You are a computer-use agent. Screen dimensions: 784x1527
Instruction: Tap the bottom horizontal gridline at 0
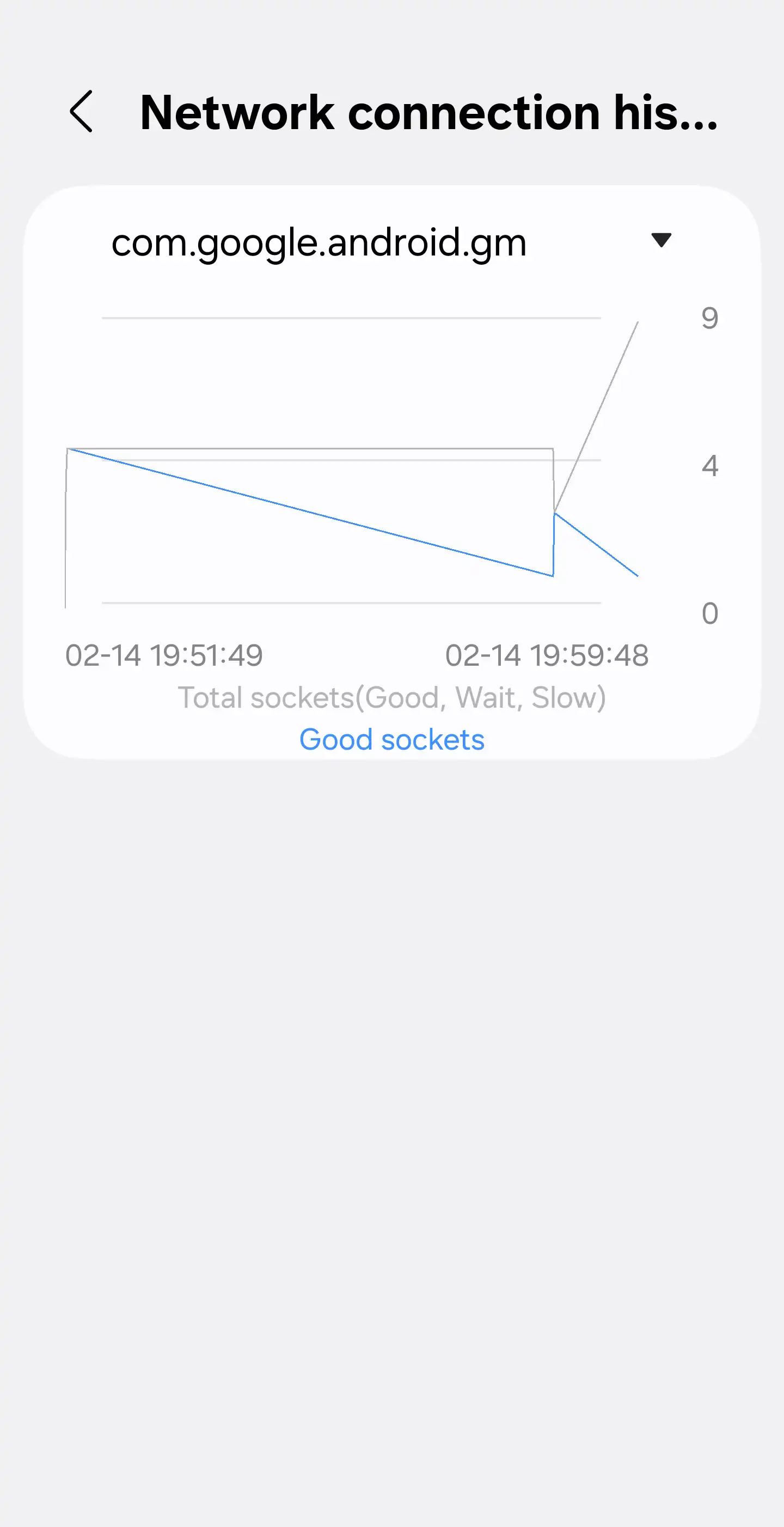pyautogui.click(x=351, y=603)
